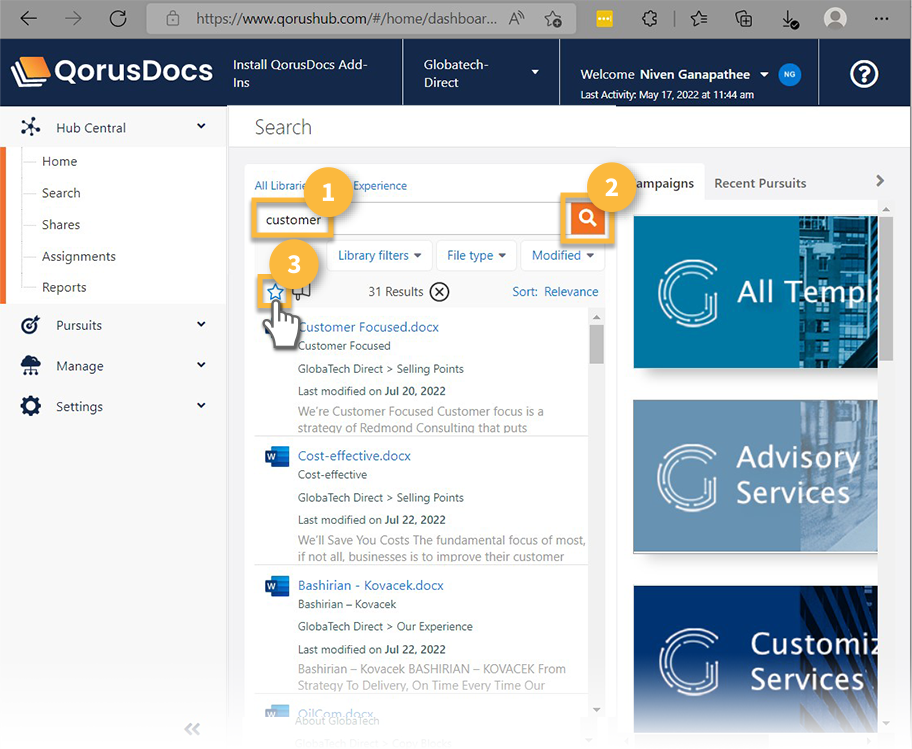Open the File type dropdown
Image resolution: width=912 pixels, height=749 pixels.
tap(476, 255)
